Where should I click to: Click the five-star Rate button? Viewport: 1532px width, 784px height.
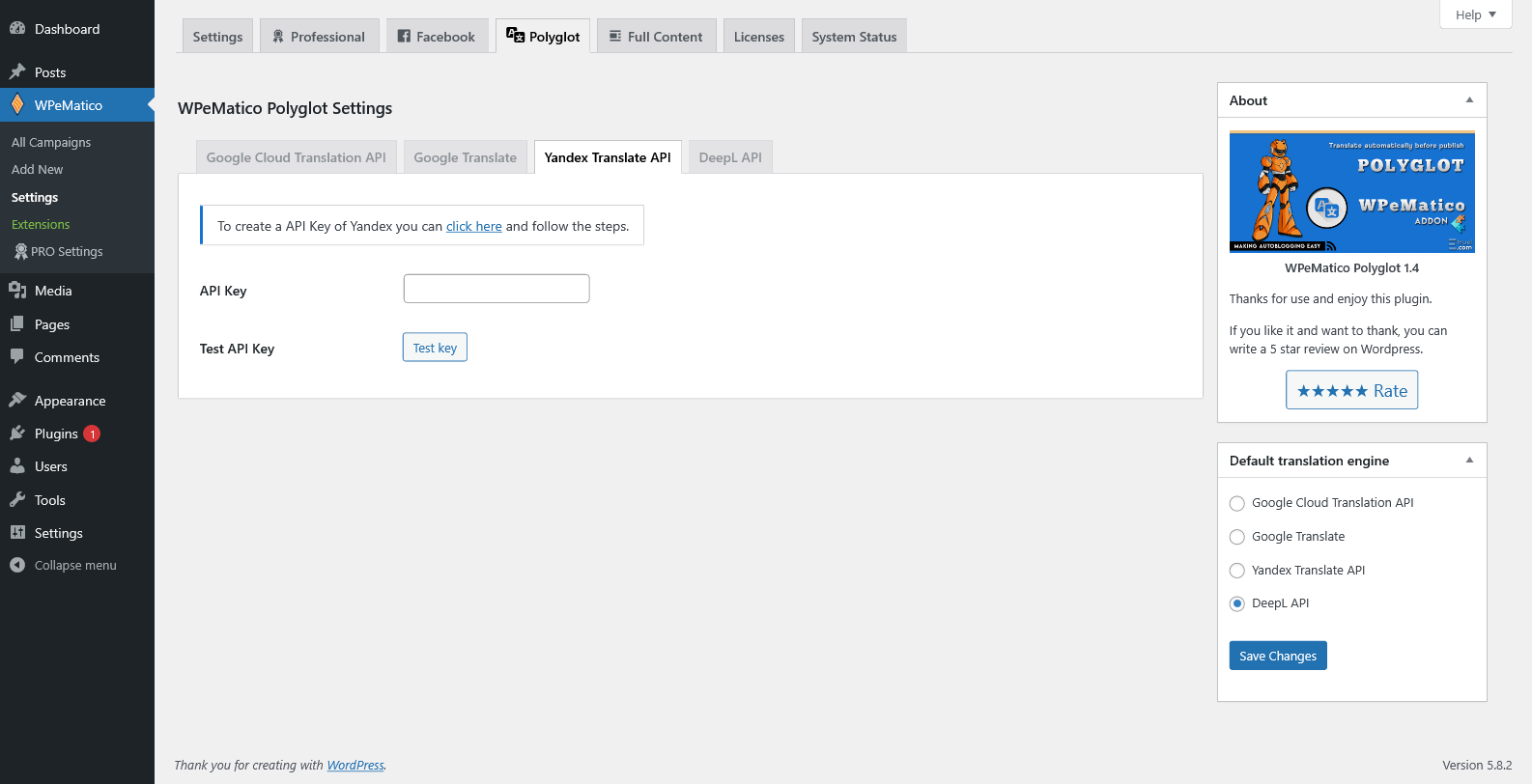(x=1352, y=390)
